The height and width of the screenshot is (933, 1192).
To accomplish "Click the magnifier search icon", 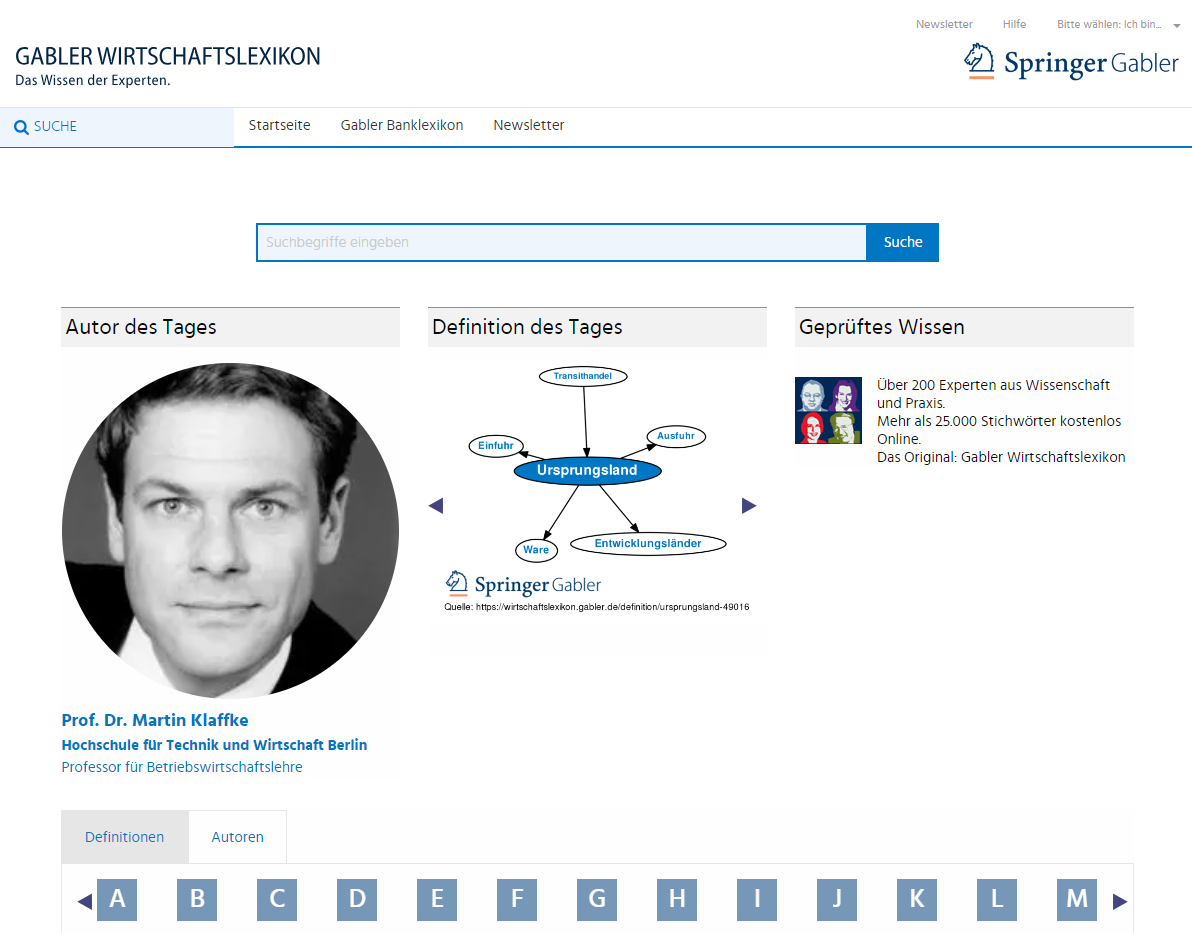I will [x=21, y=127].
